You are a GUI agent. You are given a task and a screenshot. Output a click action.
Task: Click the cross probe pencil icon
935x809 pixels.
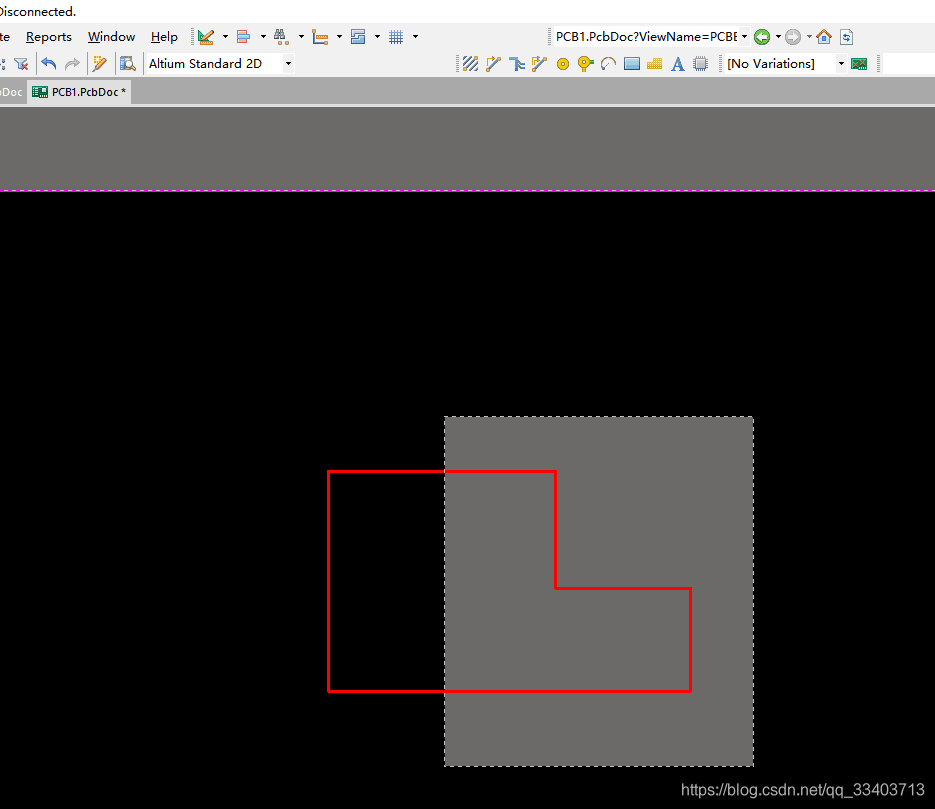100,64
